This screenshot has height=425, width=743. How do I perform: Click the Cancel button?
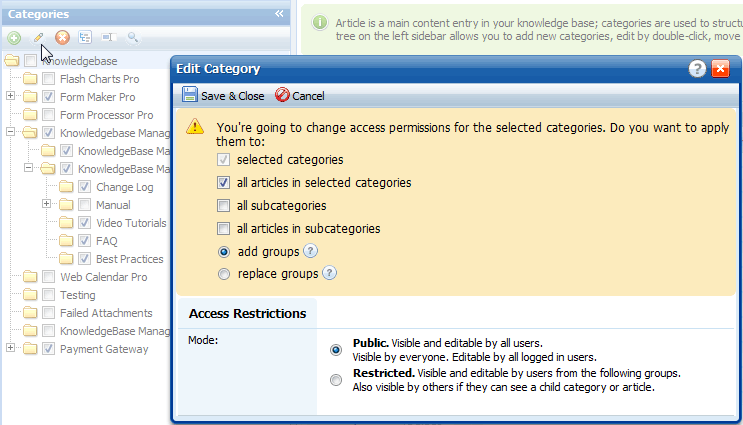coord(300,96)
